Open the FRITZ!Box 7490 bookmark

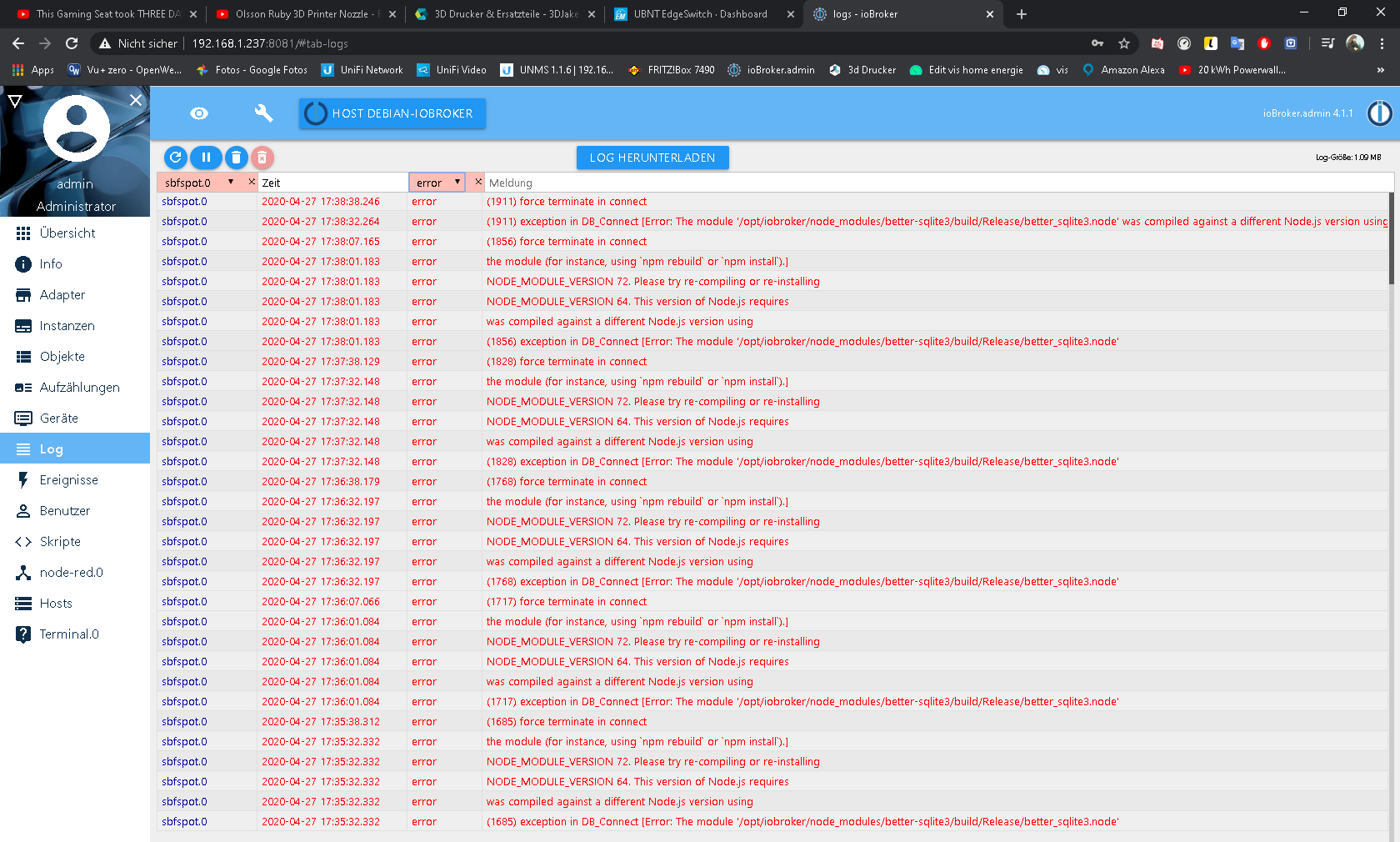click(x=671, y=70)
